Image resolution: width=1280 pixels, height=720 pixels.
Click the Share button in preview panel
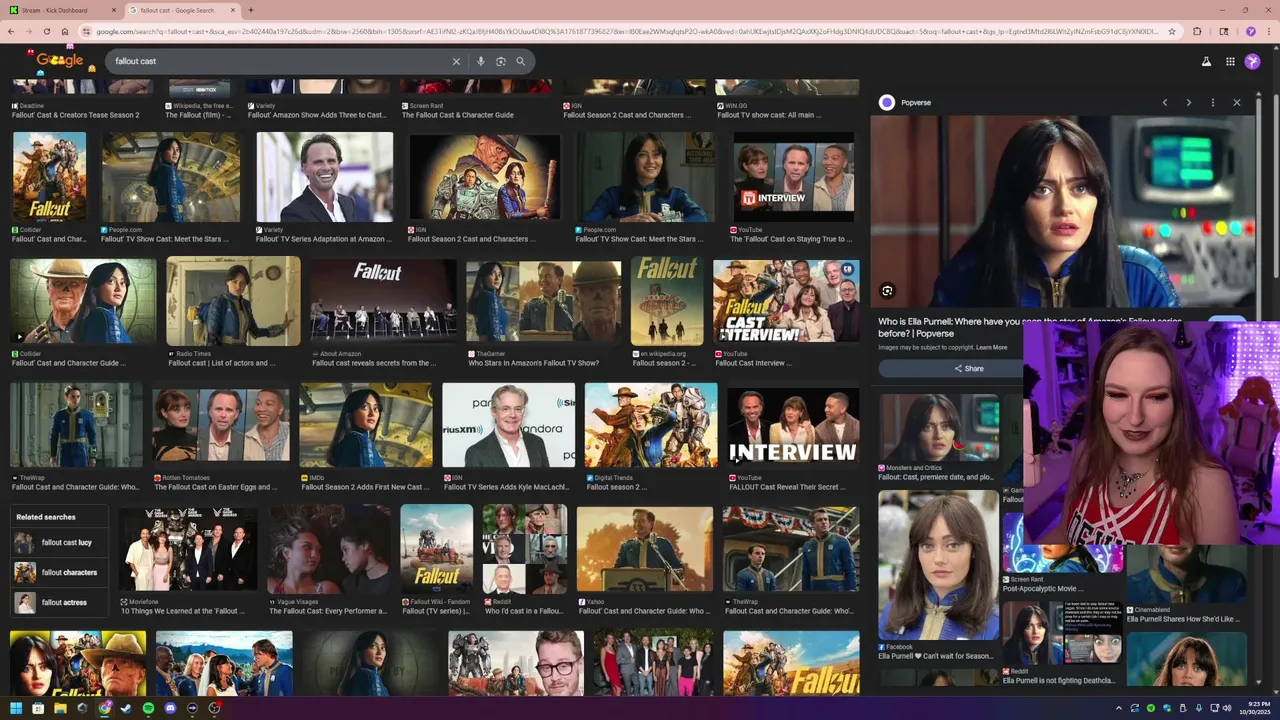click(950, 368)
